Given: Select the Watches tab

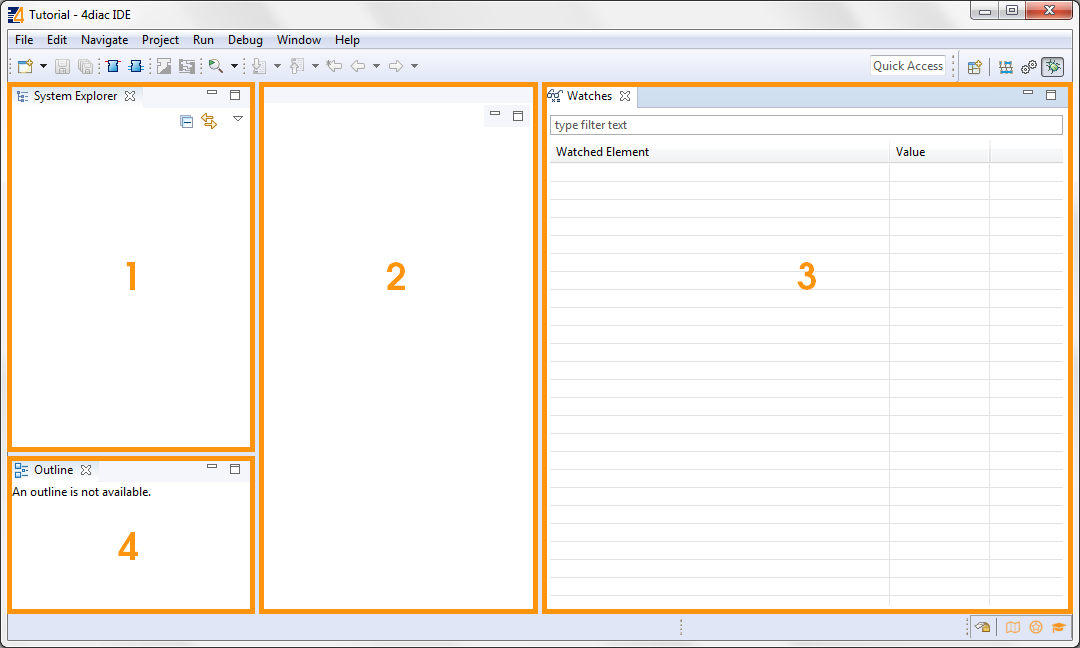Looking at the screenshot, I should [x=590, y=96].
